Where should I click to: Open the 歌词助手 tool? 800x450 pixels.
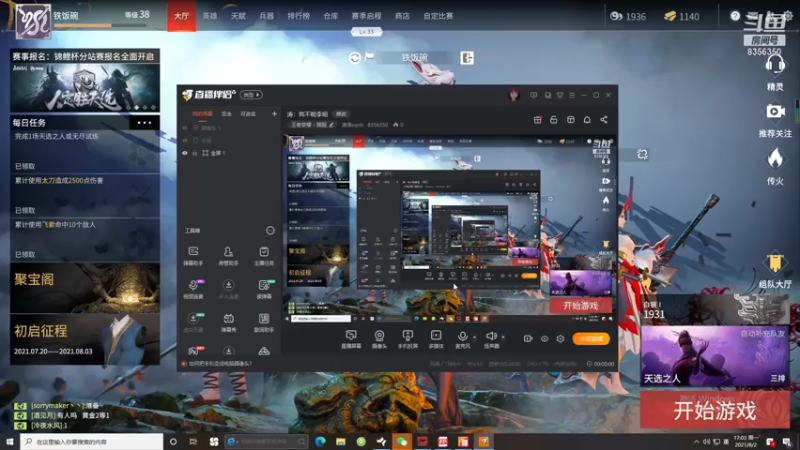click(264, 322)
